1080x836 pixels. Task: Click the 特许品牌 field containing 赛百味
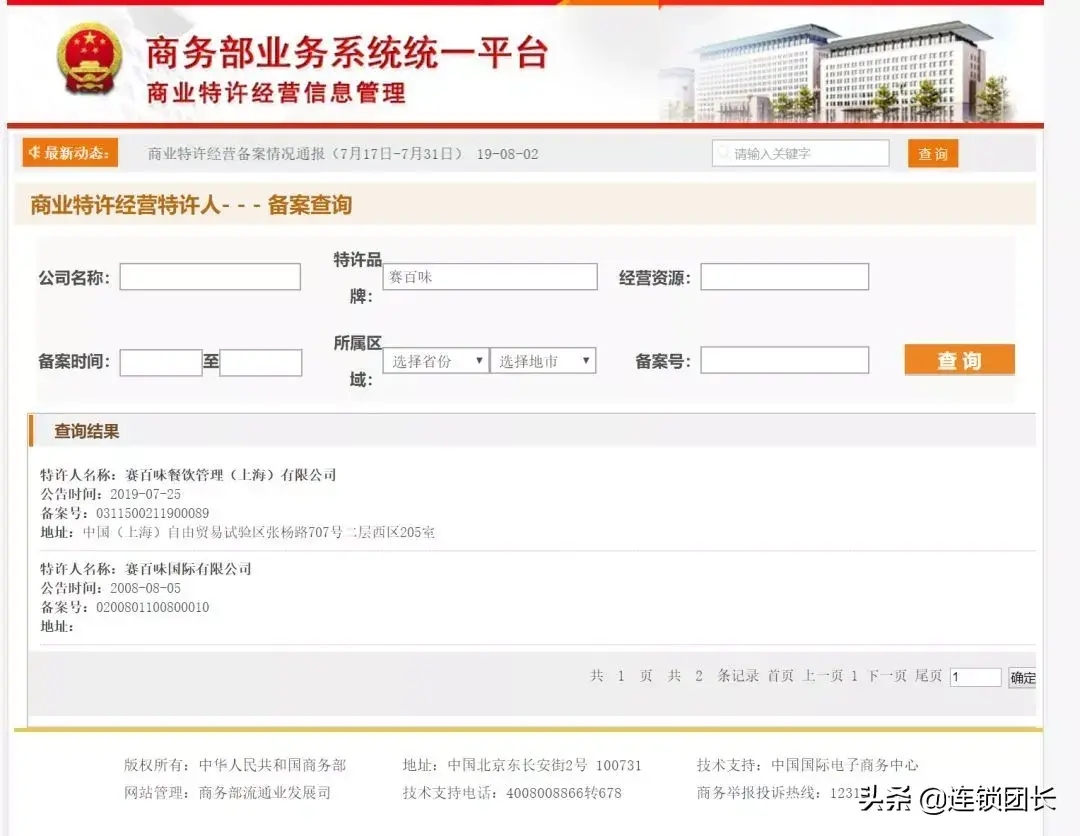490,277
